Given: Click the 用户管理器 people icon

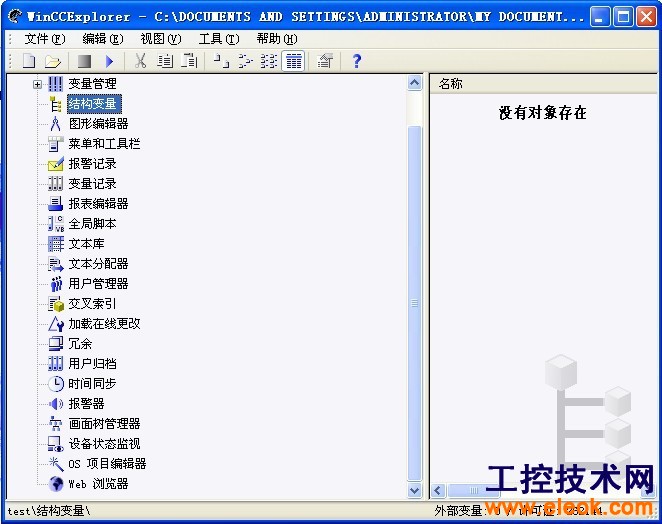Looking at the screenshot, I should [55, 284].
